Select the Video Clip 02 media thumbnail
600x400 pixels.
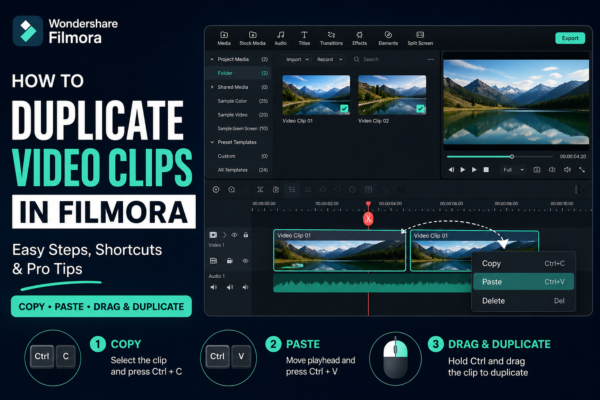(x=392, y=95)
